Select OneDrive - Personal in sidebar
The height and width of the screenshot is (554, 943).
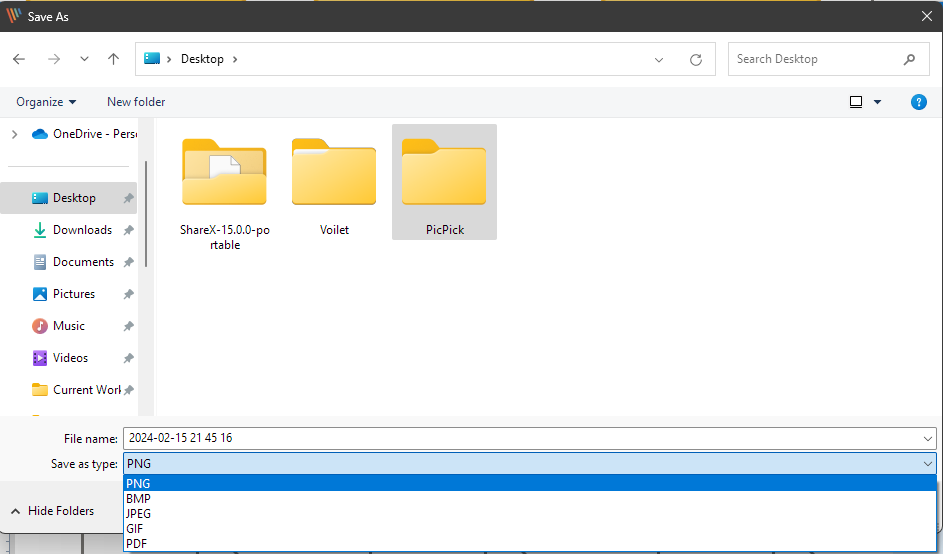click(x=84, y=134)
